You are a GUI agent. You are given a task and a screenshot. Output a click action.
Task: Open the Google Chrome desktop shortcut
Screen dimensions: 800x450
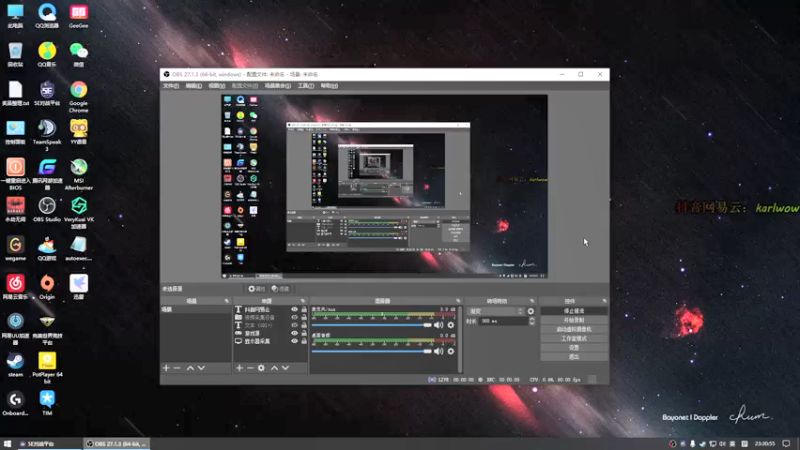click(79, 96)
